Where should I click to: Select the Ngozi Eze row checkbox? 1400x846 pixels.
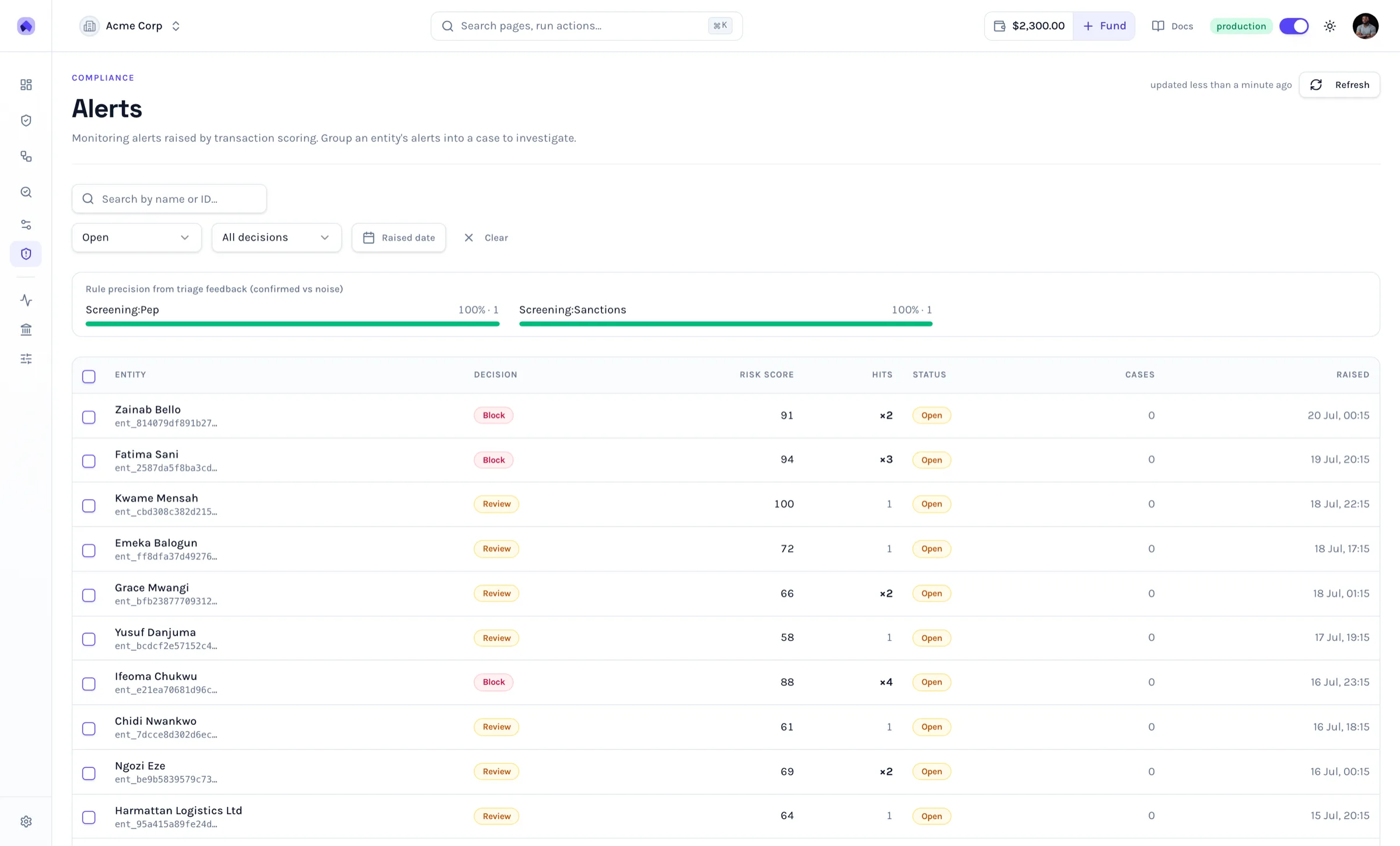pos(89,773)
